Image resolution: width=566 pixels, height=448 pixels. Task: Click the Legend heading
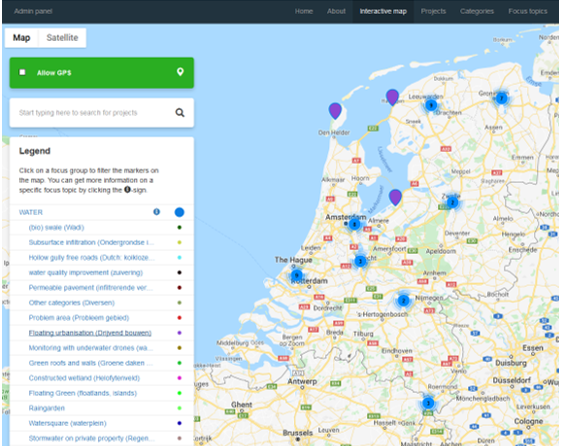point(35,151)
